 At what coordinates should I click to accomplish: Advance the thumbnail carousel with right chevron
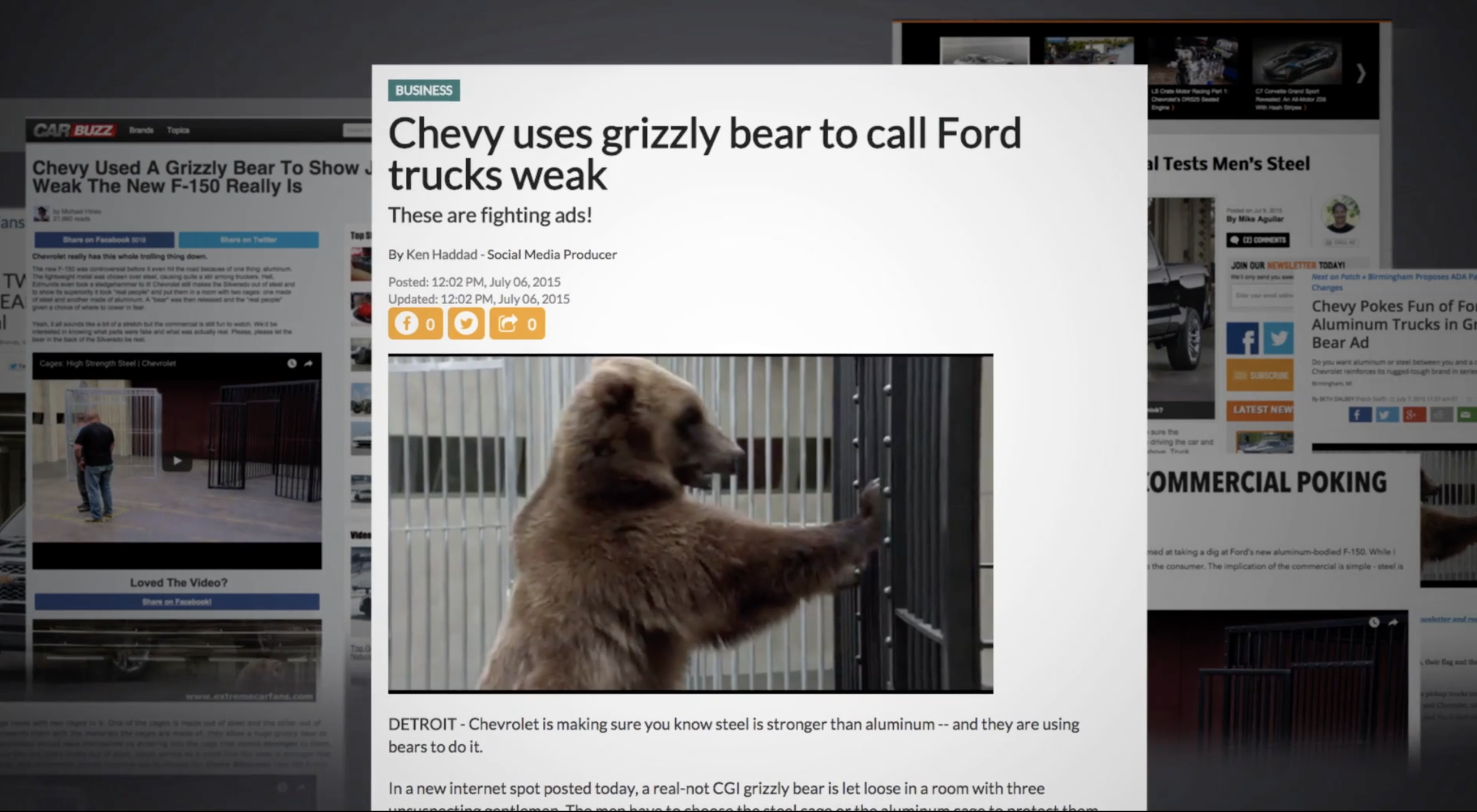click(x=1361, y=73)
